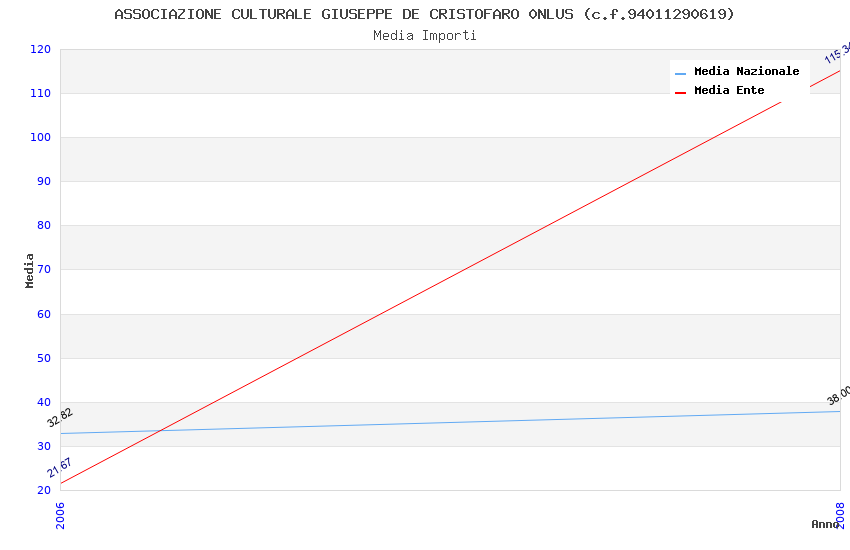Click the red Media Ente trend line
Viewport: 850px width, 550px height.
[450, 277]
